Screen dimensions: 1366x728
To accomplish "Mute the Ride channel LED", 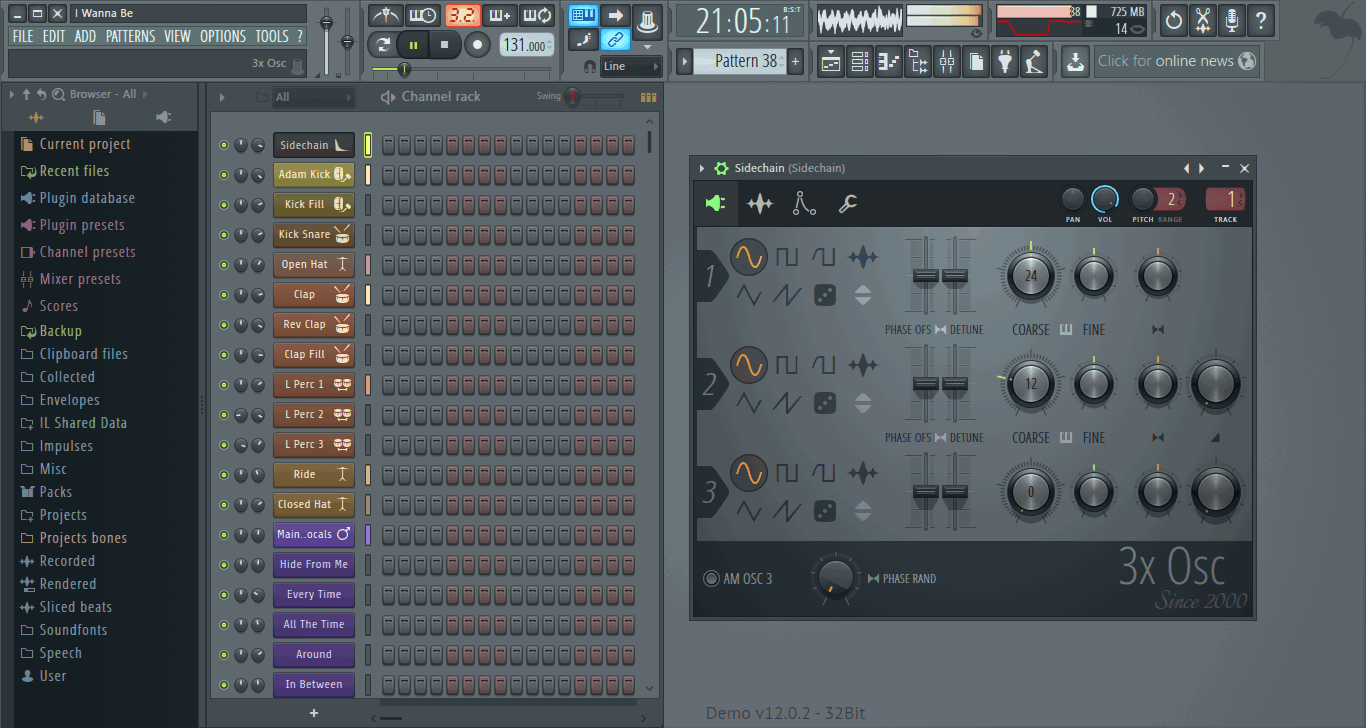I will click(224, 475).
